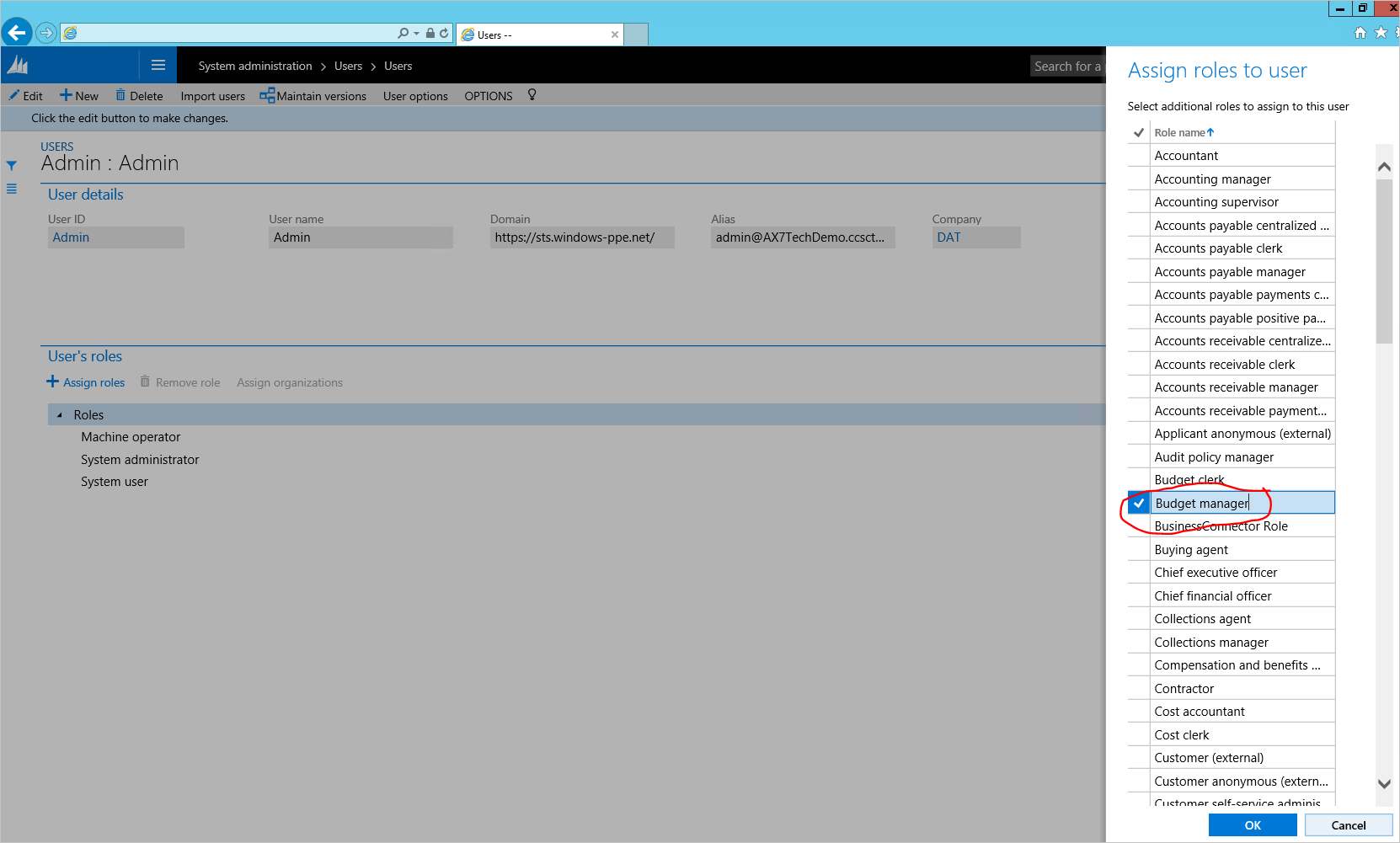Click the Admin user ID link

tap(71, 237)
